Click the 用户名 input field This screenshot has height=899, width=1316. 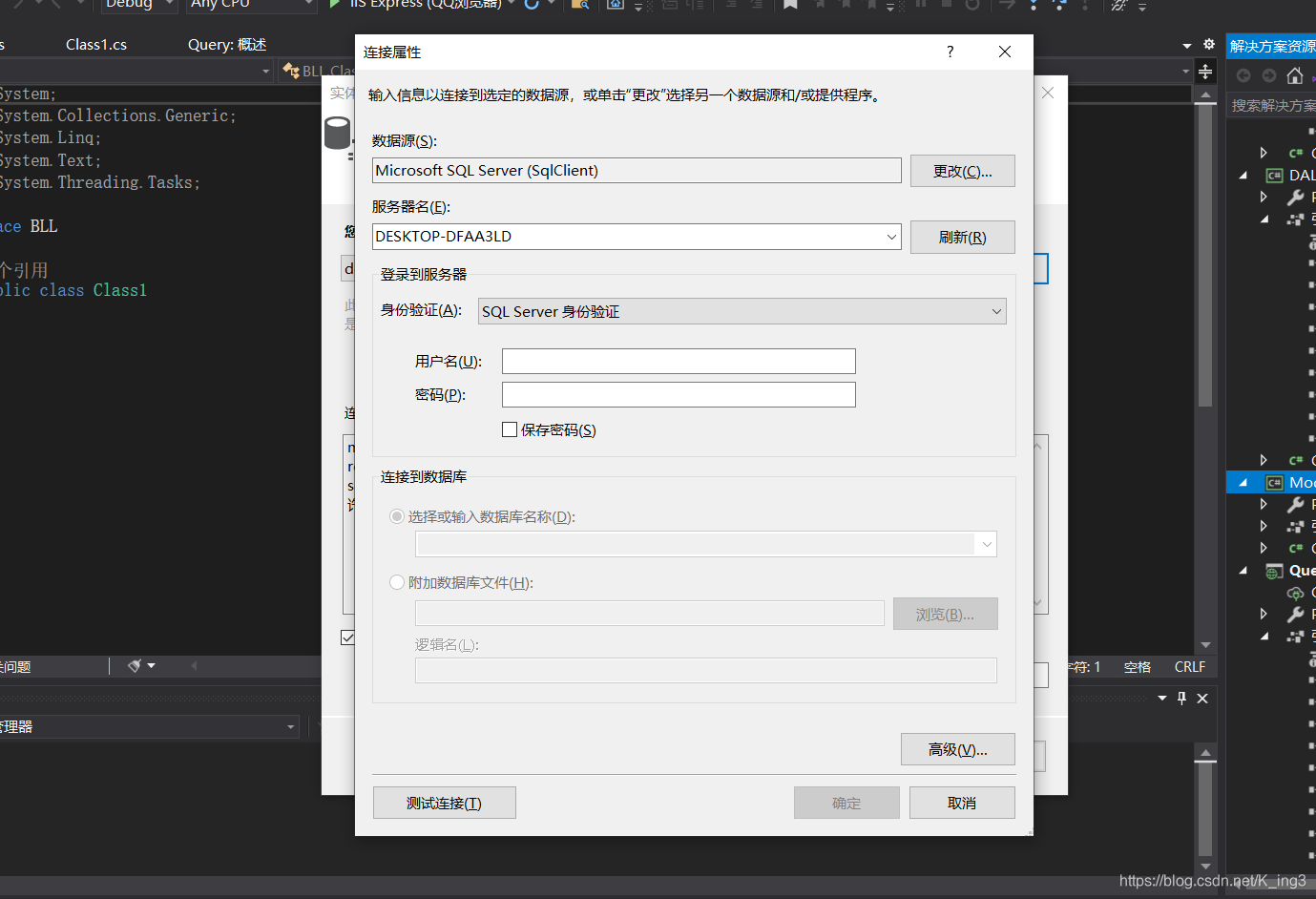[x=679, y=361]
